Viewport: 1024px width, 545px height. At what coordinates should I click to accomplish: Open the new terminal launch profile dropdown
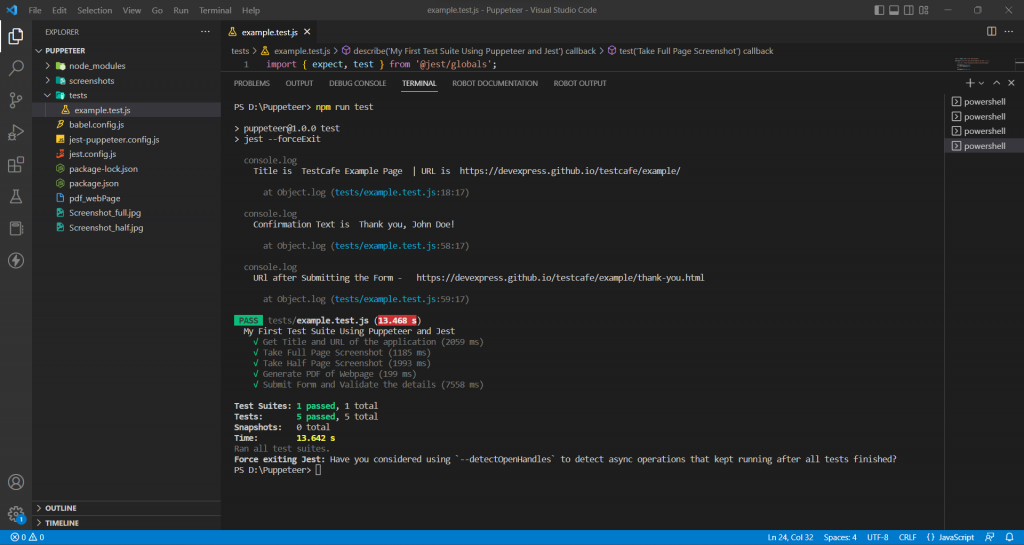[x=981, y=83]
